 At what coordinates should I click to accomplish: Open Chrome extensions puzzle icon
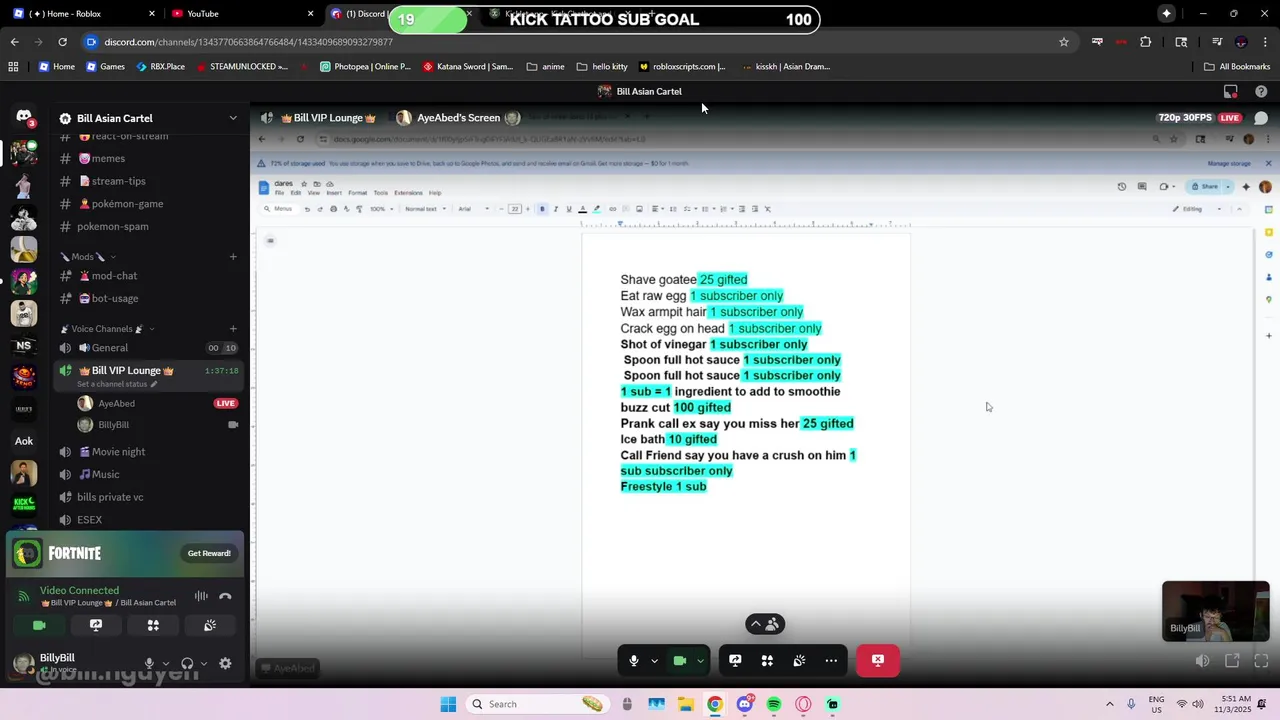coord(1146,42)
